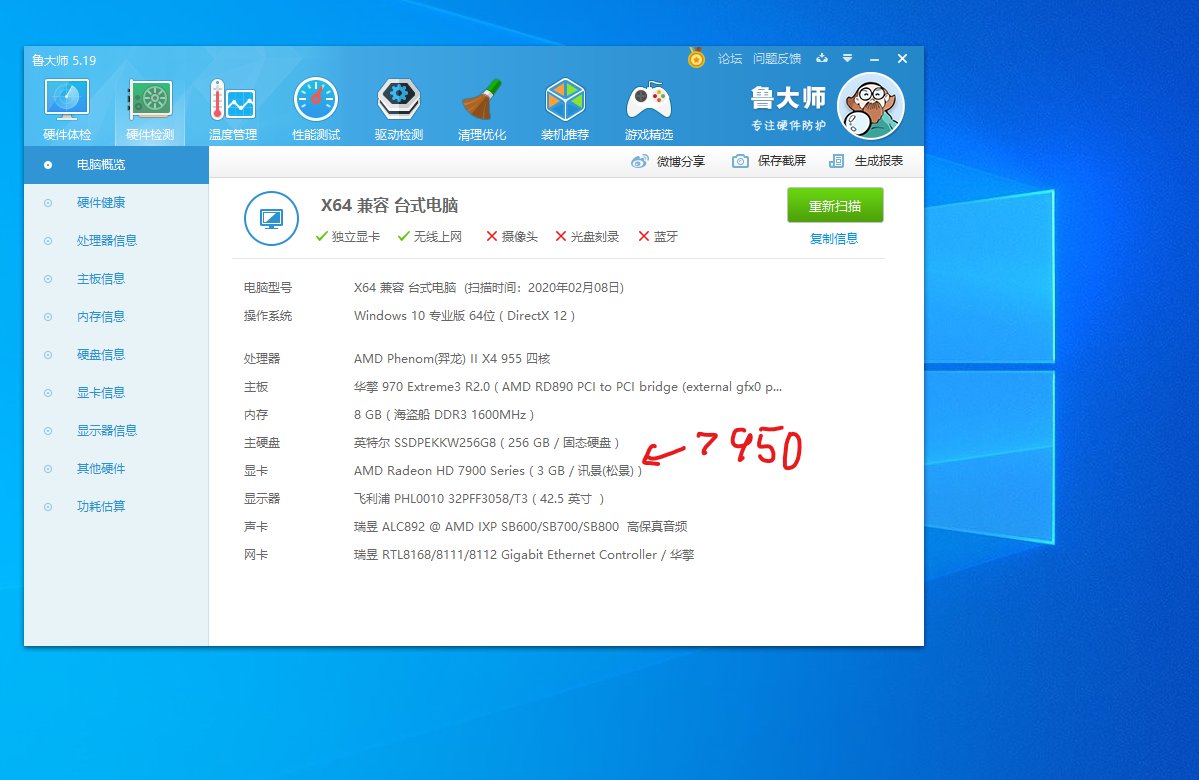This screenshot has width=1199, height=780.
Task: Click 飞利浦 PHL0010 monitor value
Action: (479, 499)
